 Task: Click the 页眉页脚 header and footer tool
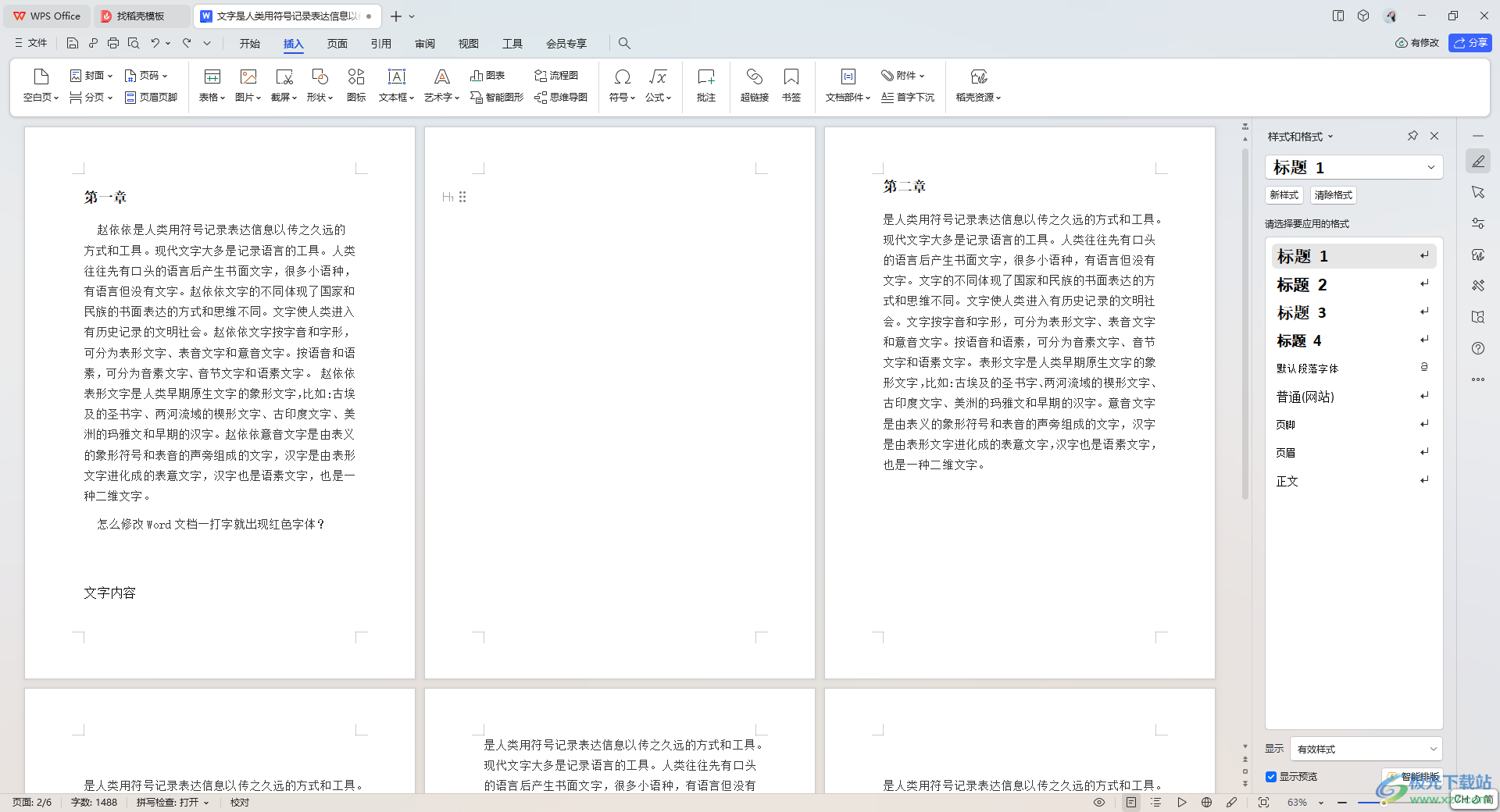152,98
